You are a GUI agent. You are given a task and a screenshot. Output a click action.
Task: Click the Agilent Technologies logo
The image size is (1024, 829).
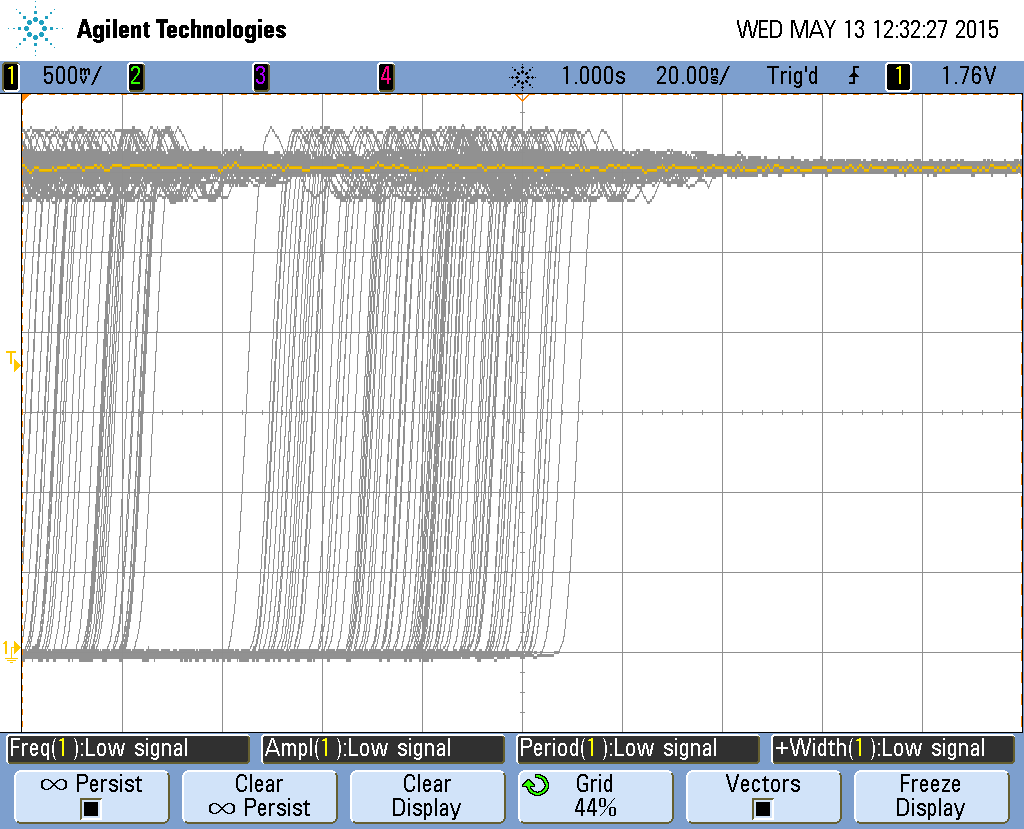coord(35,29)
